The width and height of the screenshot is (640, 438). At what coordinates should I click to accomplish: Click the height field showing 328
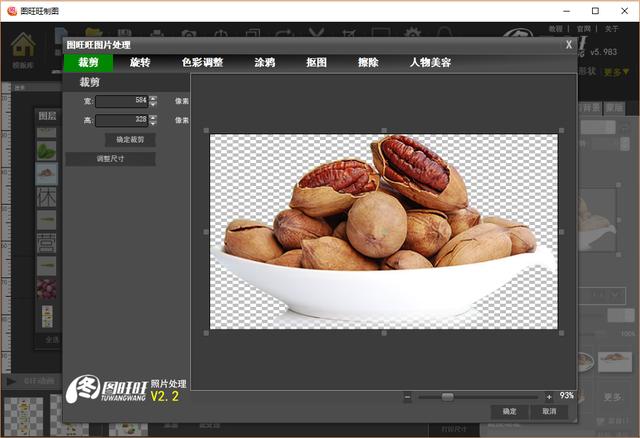pos(122,120)
